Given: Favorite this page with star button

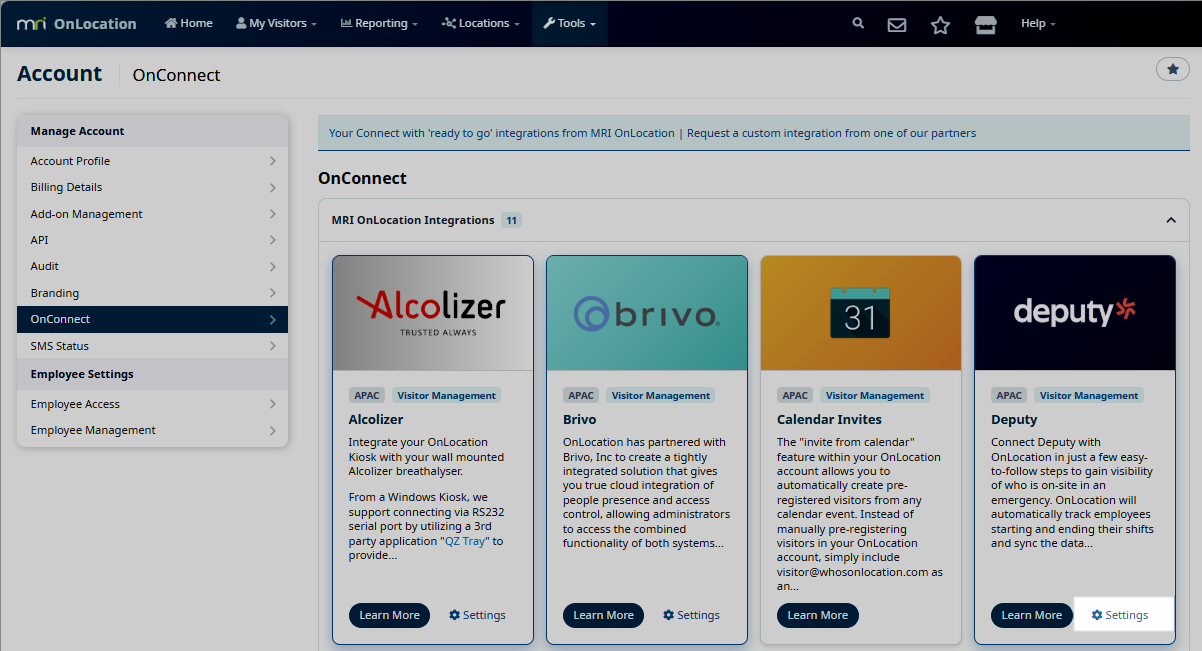Looking at the screenshot, I should pos(1172,69).
